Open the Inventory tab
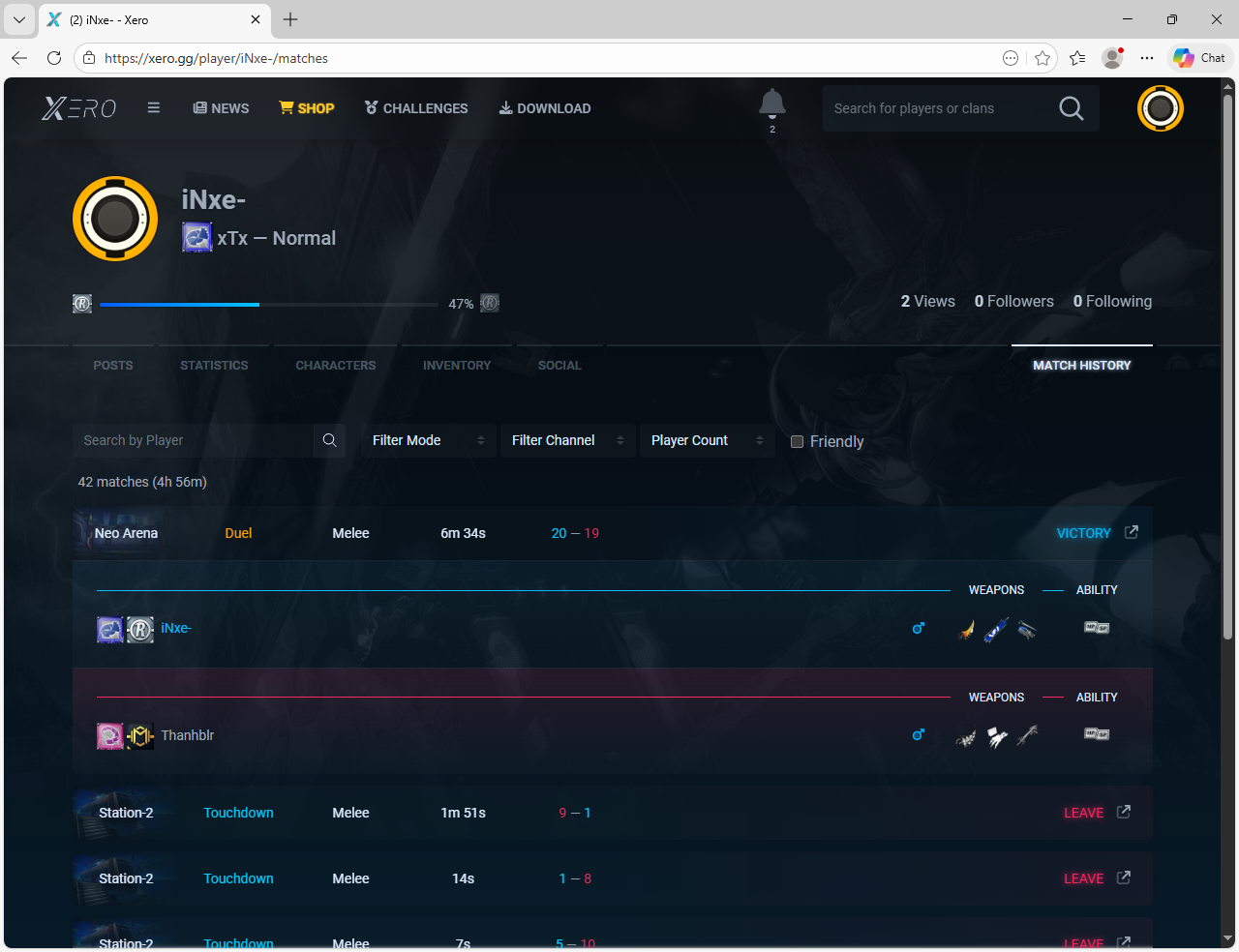The height and width of the screenshot is (952, 1239). (457, 366)
